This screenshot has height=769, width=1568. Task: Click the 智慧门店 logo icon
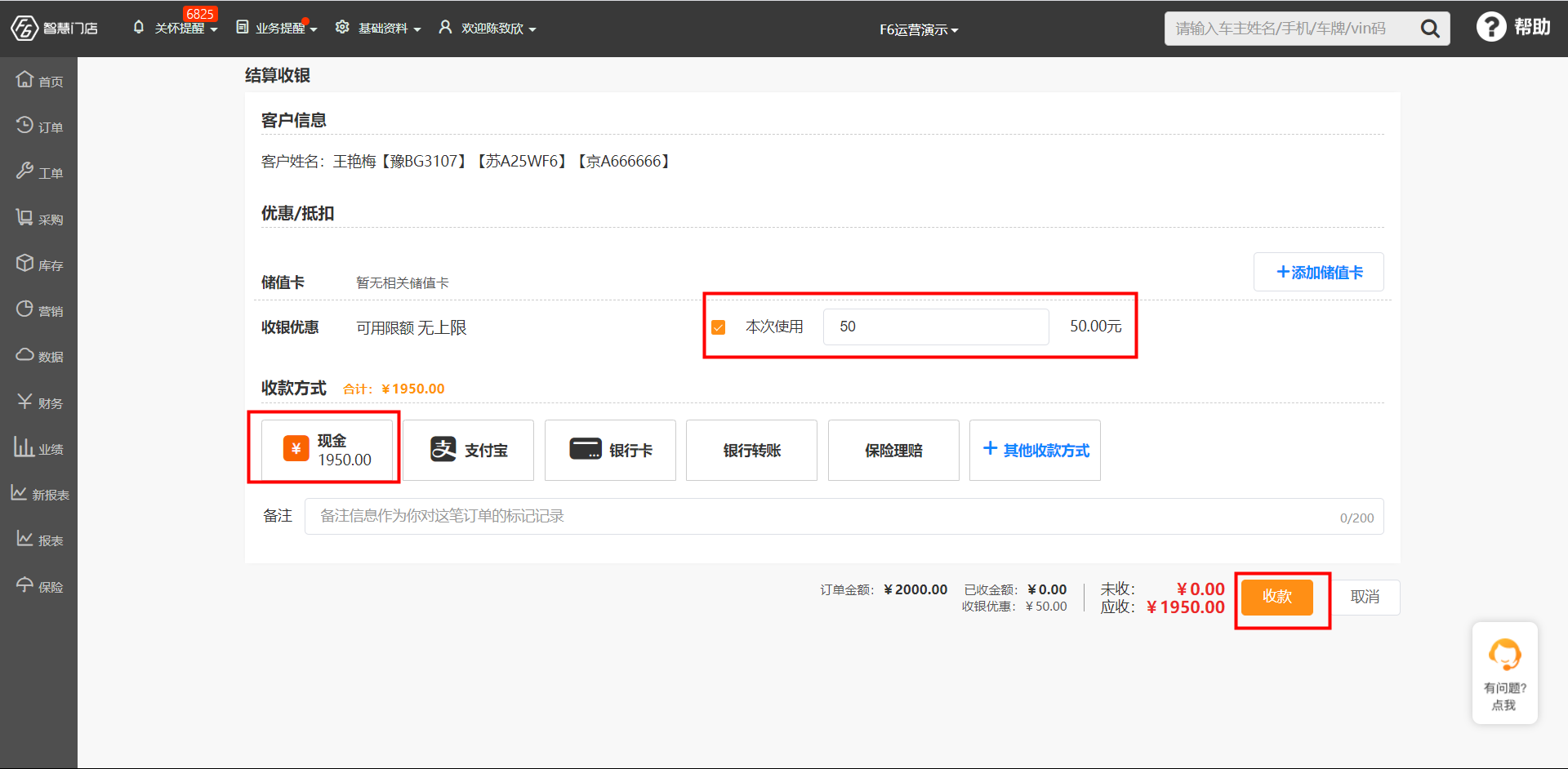(24, 28)
